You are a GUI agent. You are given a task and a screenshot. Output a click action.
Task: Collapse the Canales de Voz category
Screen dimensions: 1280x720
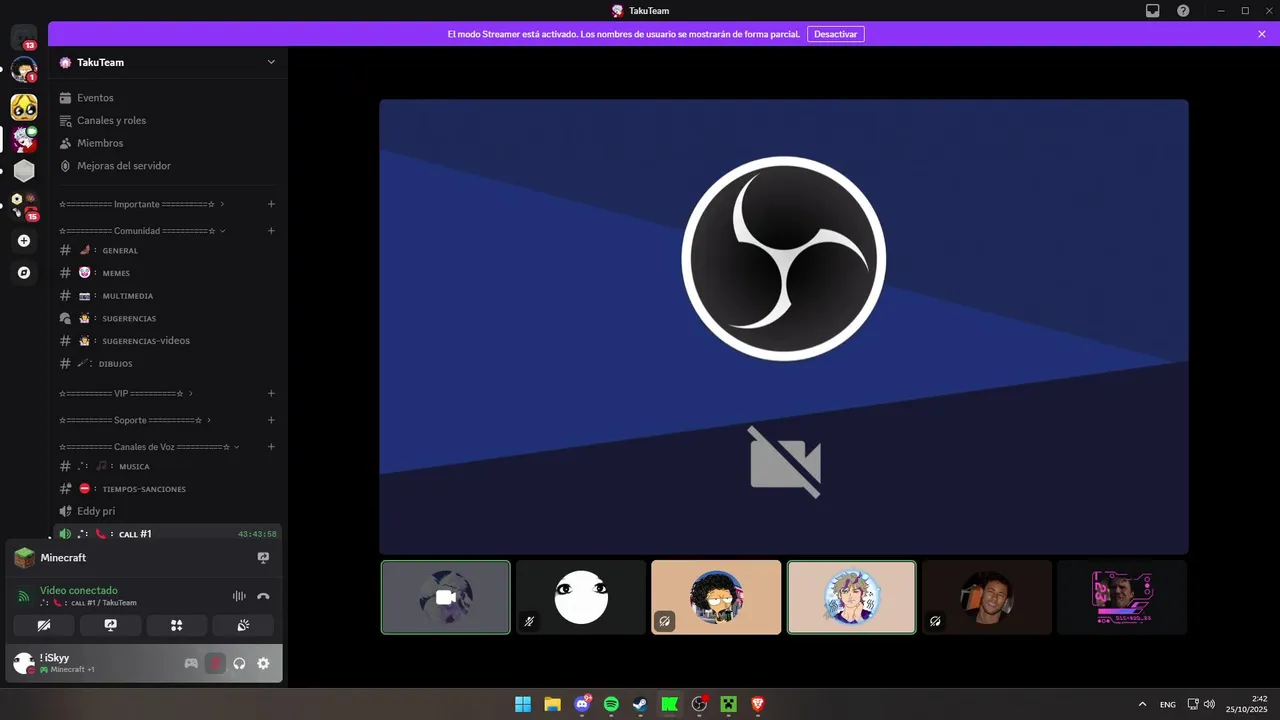[149, 447]
